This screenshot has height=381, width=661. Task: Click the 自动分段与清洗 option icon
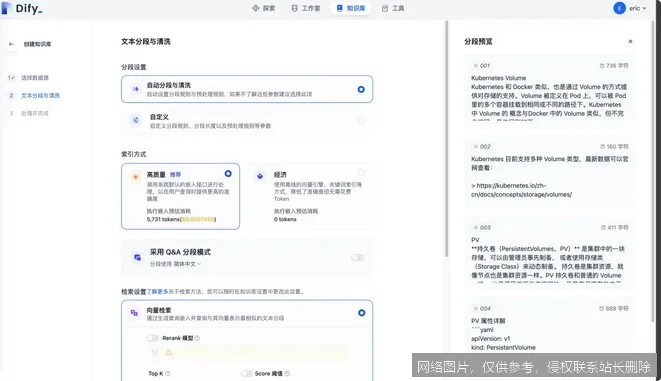coord(135,89)
